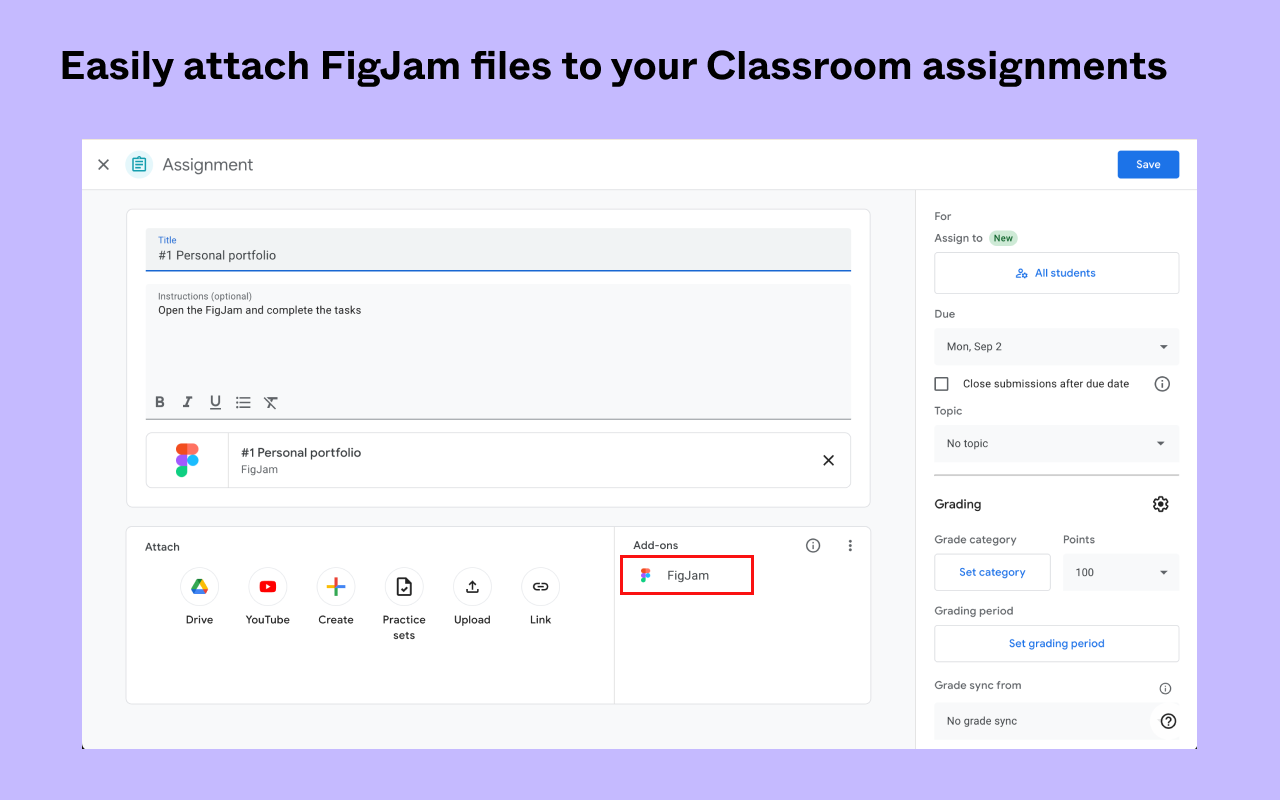Viewport: 1280px width, 800px height.
Task: Open Add-ons more options menu
Action: [850, 545]
